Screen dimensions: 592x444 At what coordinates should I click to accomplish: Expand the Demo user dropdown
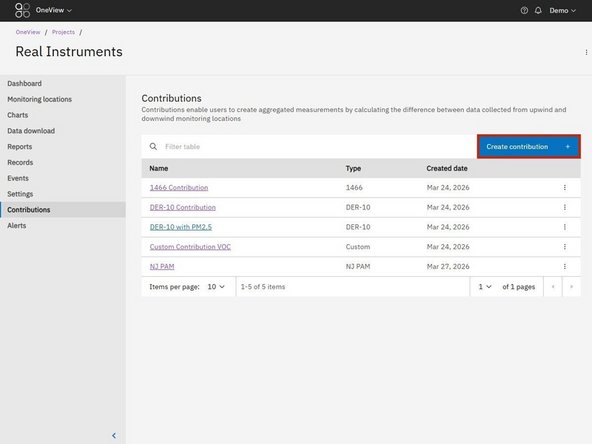click(x=563, y=11)
